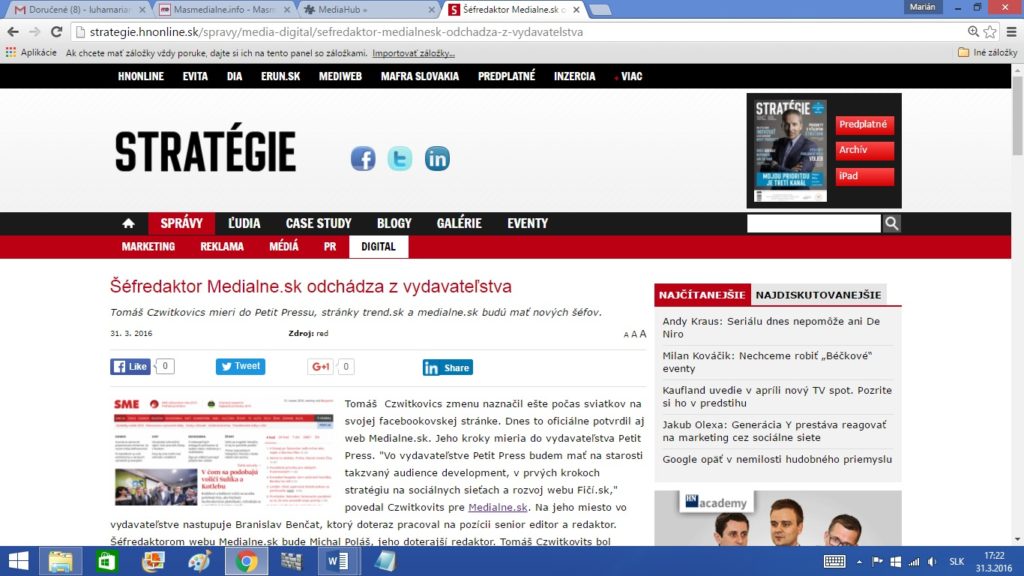
Task: Select the largest font size A
Action: click(643, 334)
